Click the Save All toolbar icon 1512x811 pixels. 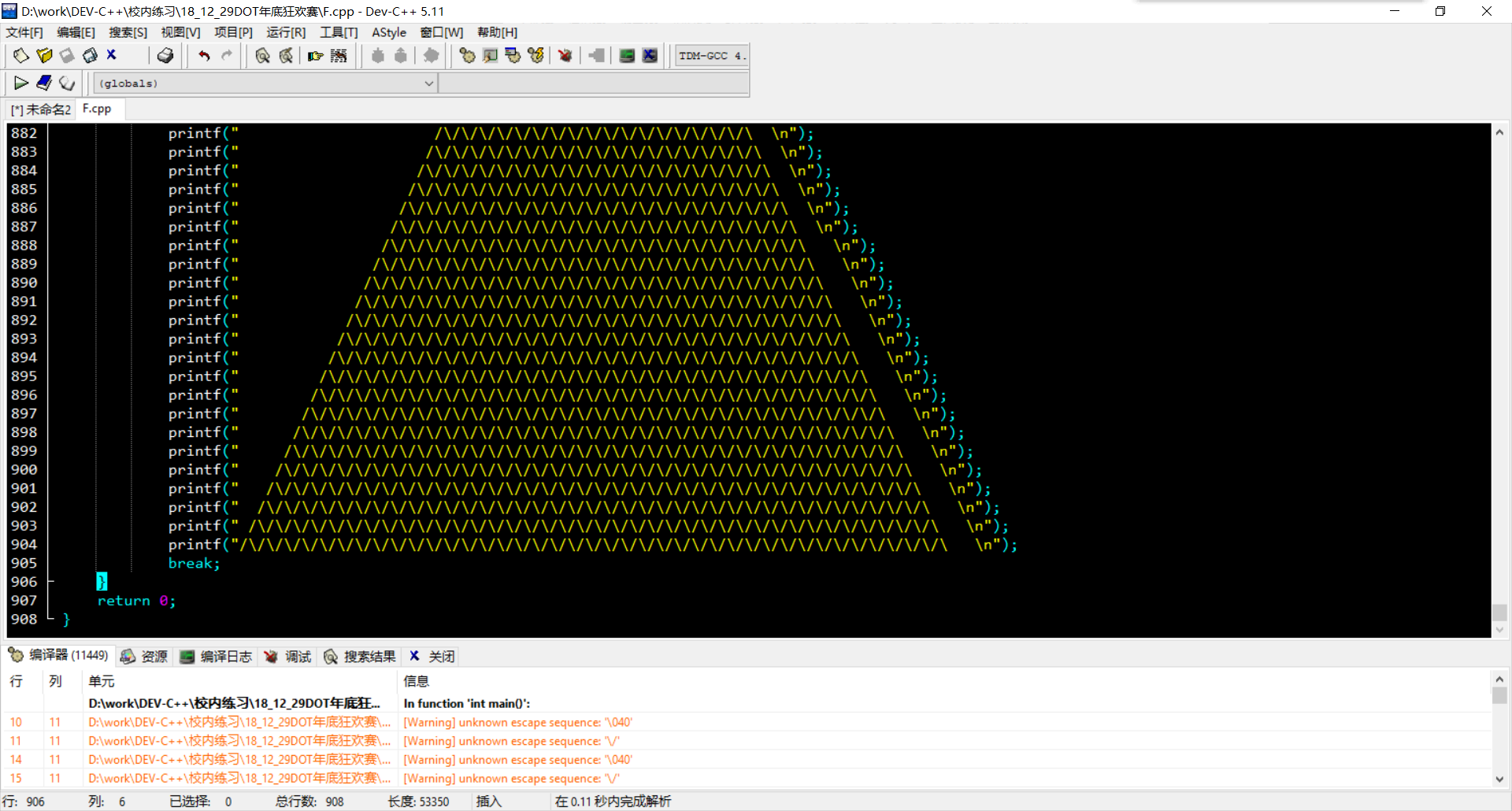(x=90, y=56)
